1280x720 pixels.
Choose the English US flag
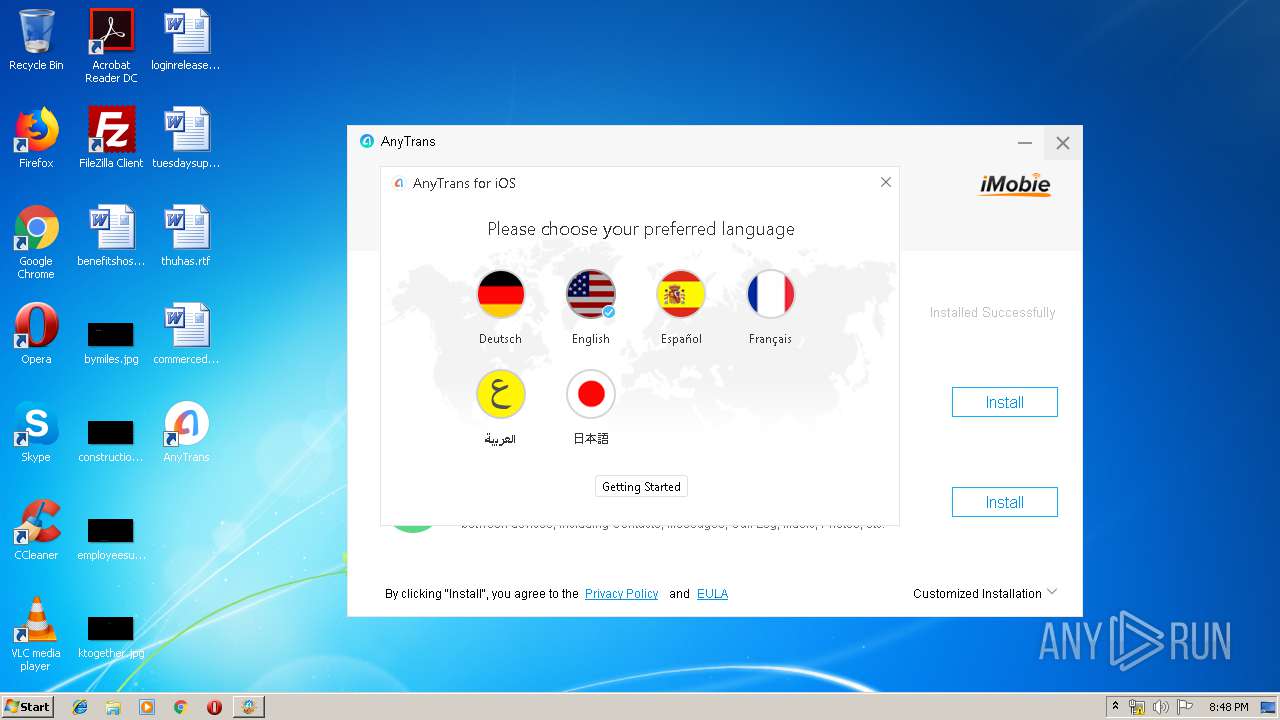pos(591,294)
